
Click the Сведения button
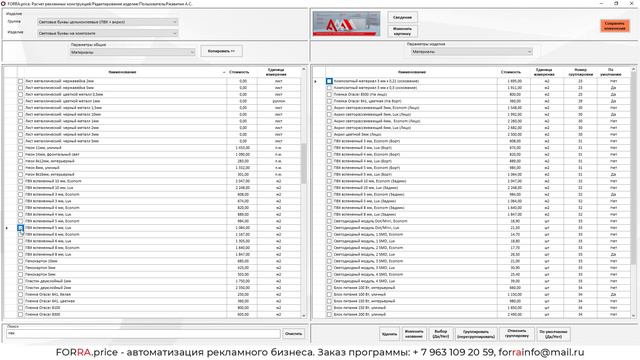coord(402,18)
